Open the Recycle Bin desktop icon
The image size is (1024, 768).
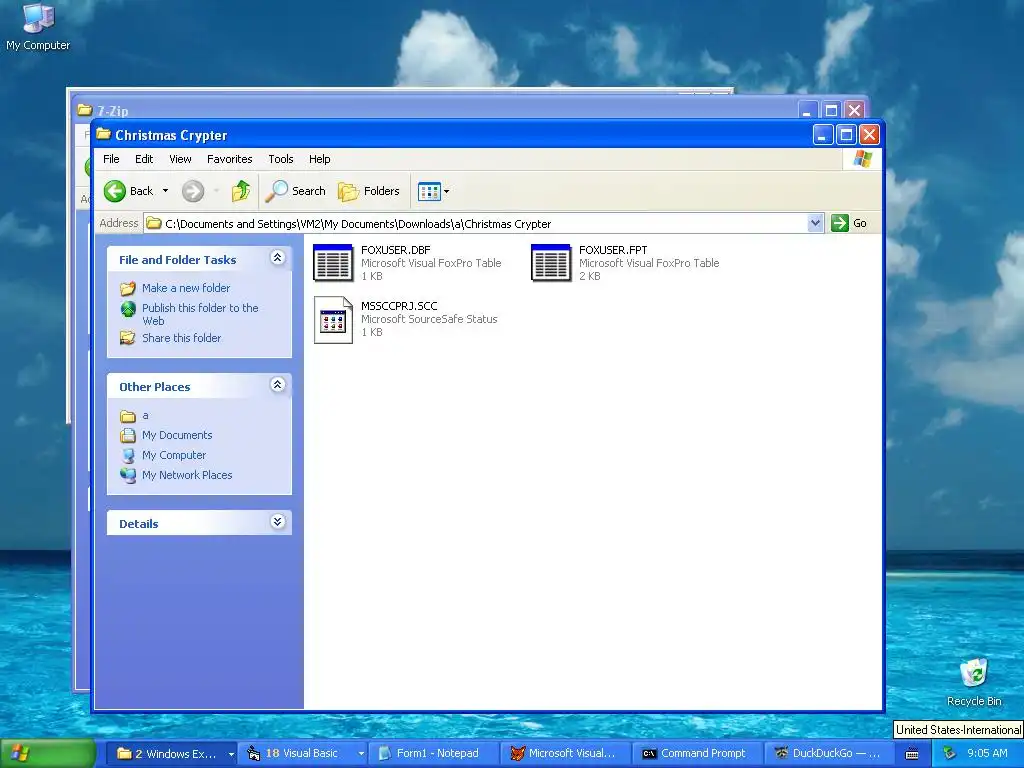pyautogui.click(x=974, y=682)
